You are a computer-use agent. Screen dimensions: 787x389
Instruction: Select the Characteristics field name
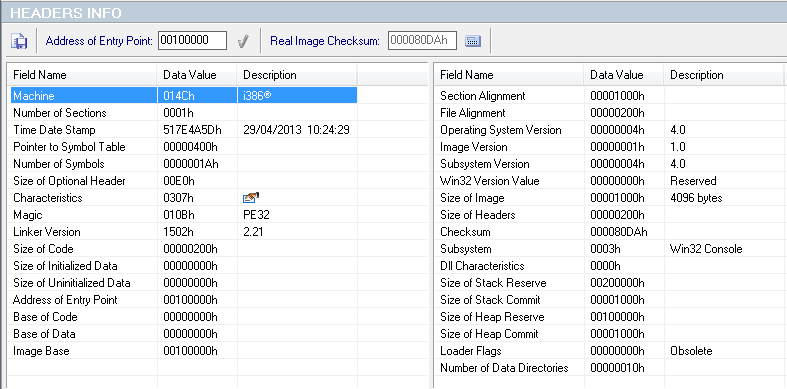coord(48,198)
